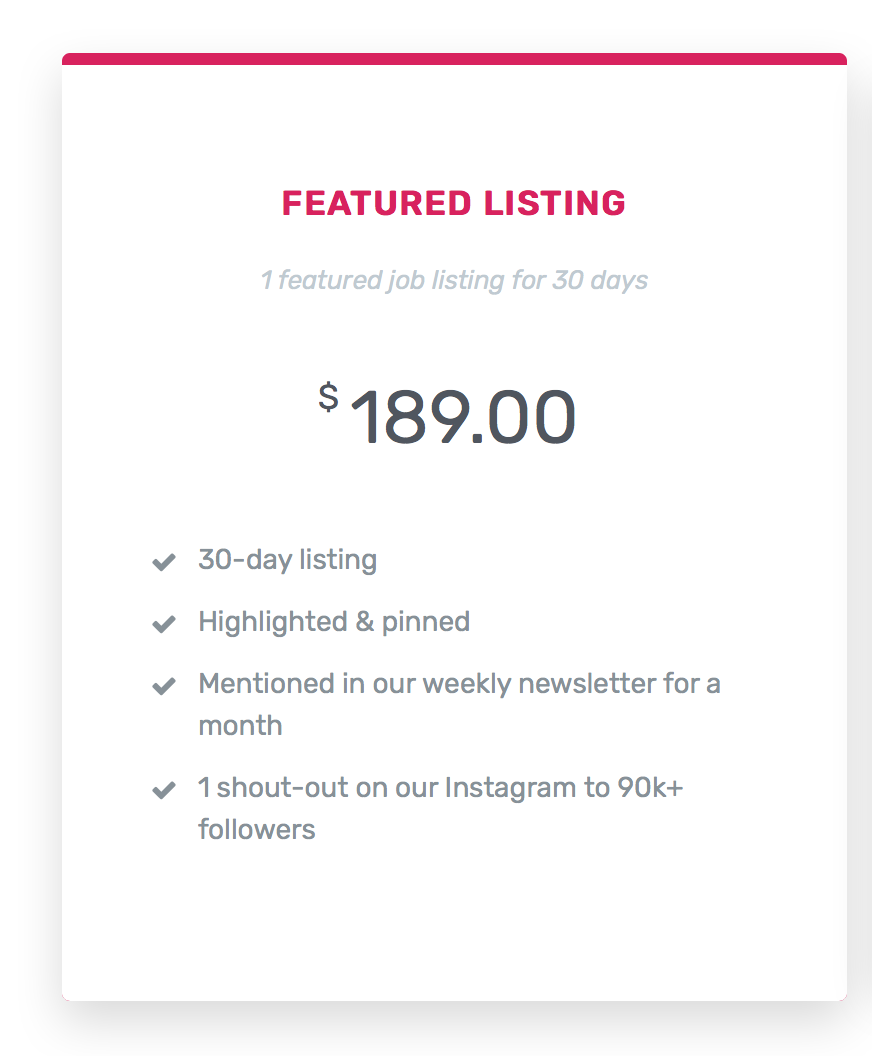Select the FEATURED LISTING heading
The width and height of the screenshot is (872, 1056).
click(x=454, y=203)
